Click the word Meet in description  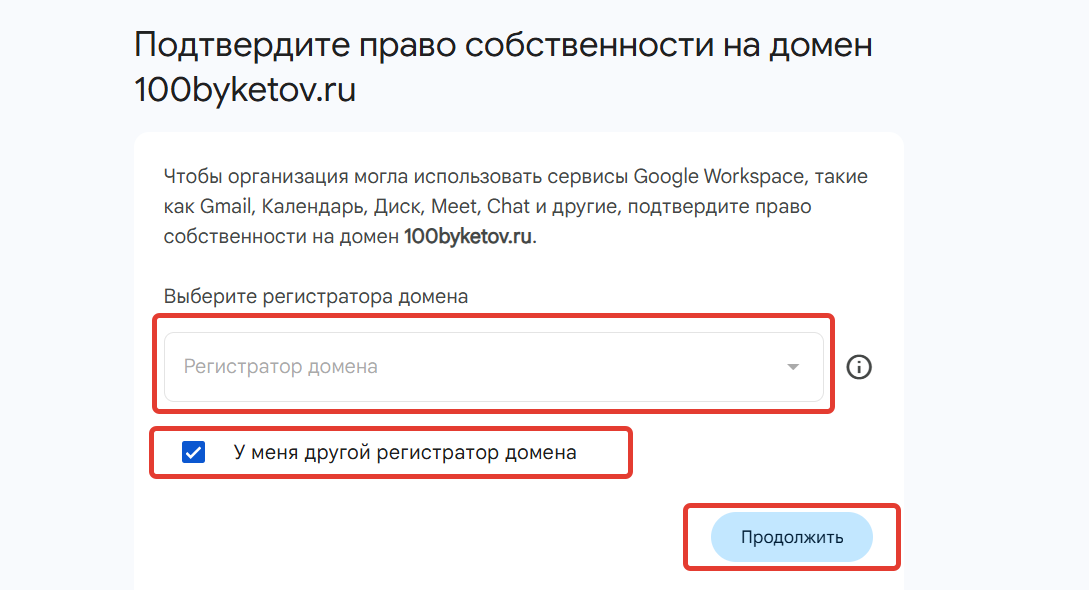point(454,207)
